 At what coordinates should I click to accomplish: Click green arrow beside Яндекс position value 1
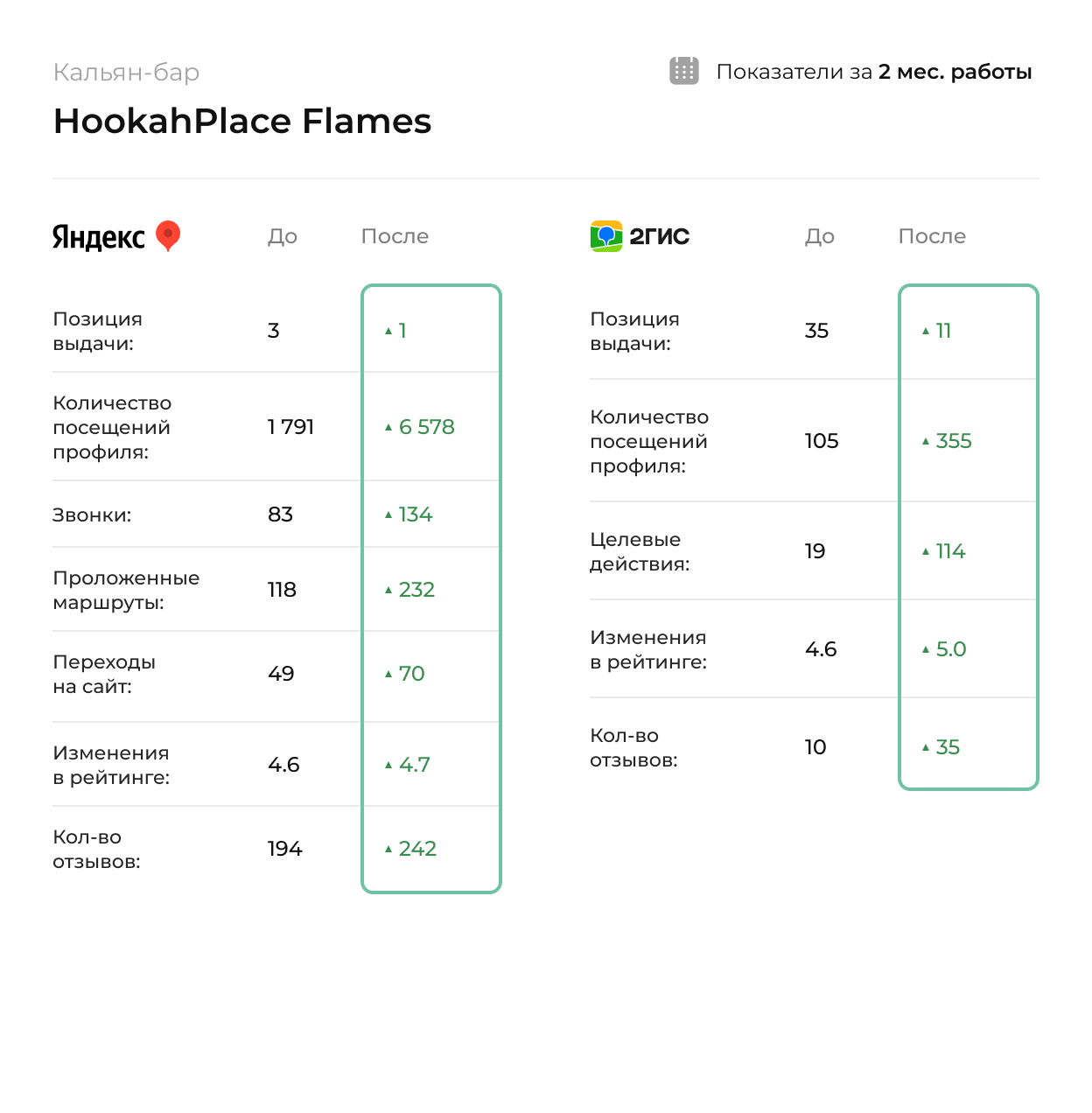tap(388, 331)
